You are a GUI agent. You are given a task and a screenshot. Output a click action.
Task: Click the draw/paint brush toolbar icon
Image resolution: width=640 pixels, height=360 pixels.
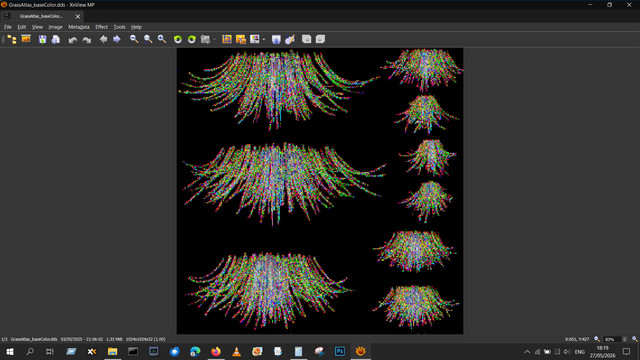[x=290, y=39]
